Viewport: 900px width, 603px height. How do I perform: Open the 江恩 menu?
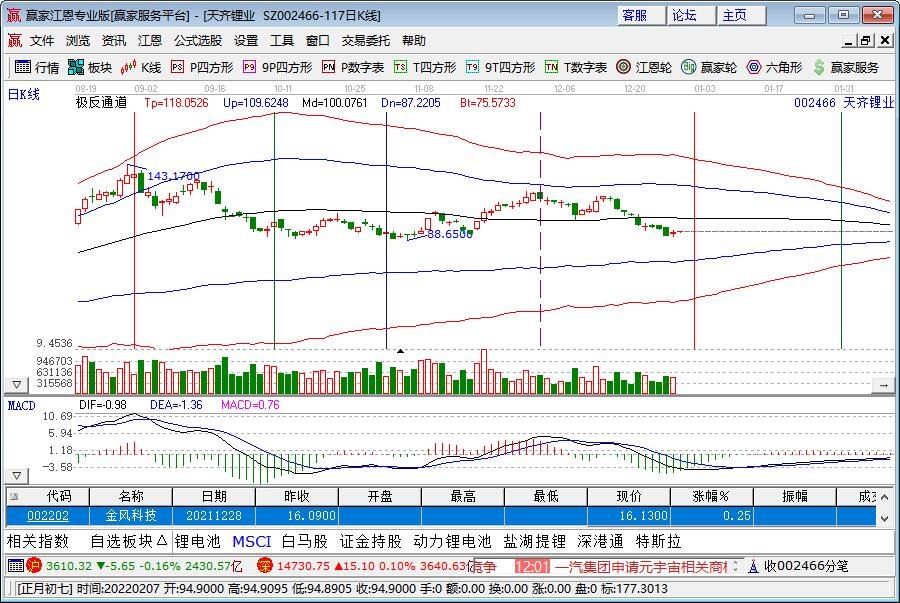point(150,40)
